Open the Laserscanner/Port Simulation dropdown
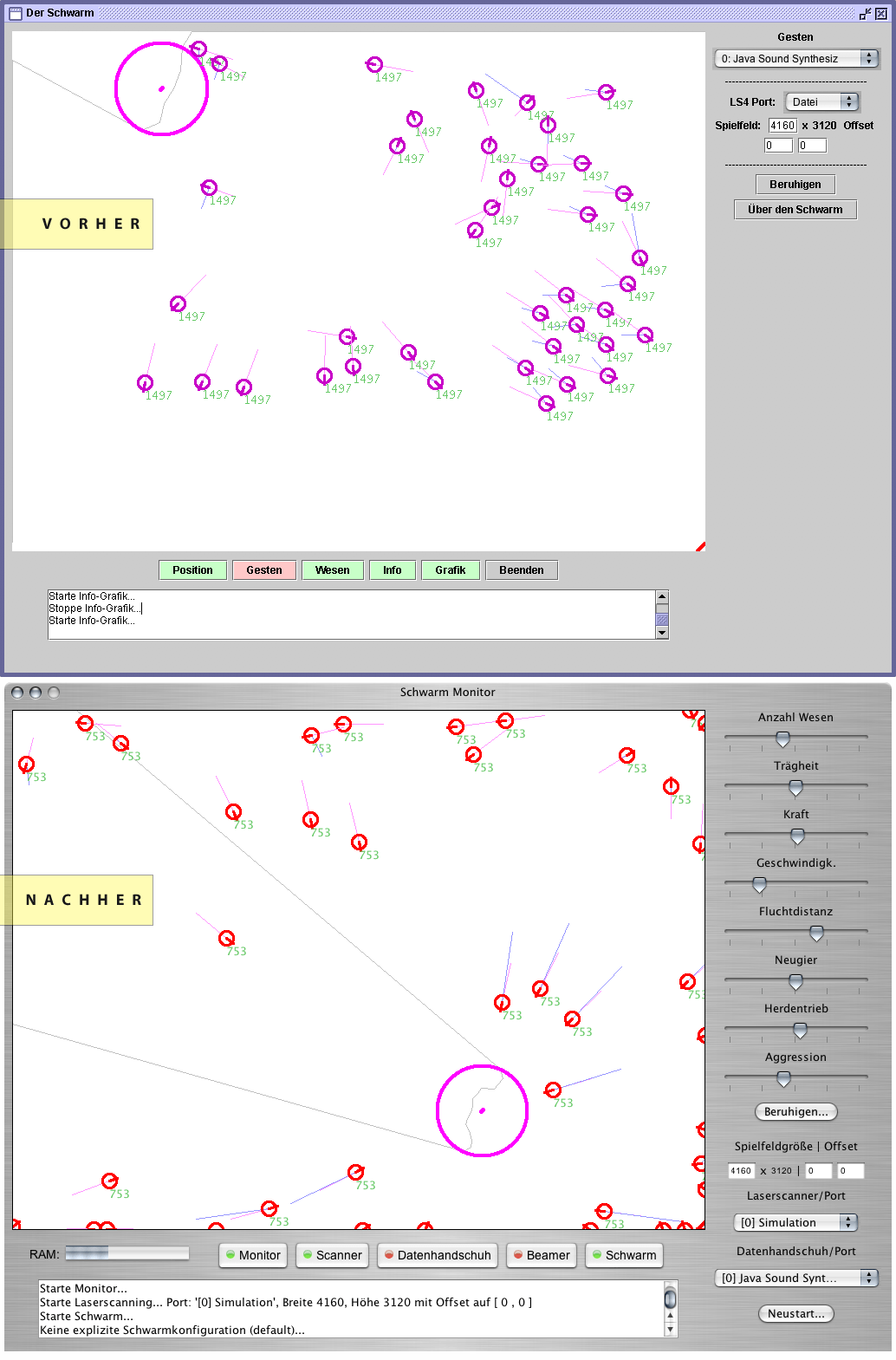 [x=795, y=1222]
